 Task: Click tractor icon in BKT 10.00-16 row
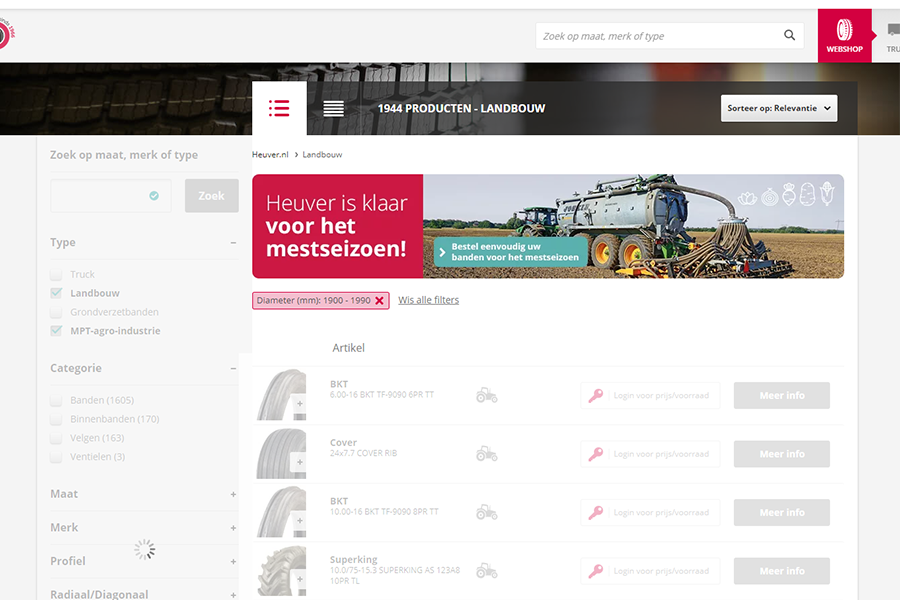tap(487, 513)
